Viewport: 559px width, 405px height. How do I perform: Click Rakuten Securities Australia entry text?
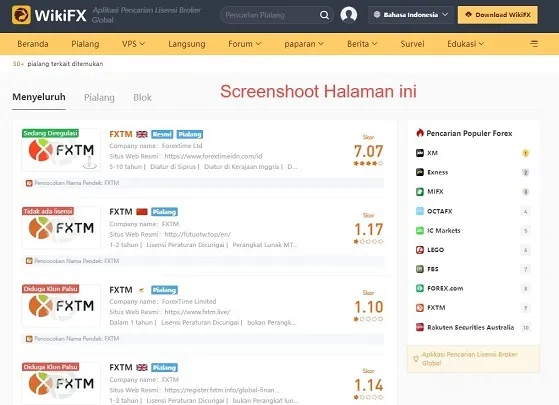point(471,327)
